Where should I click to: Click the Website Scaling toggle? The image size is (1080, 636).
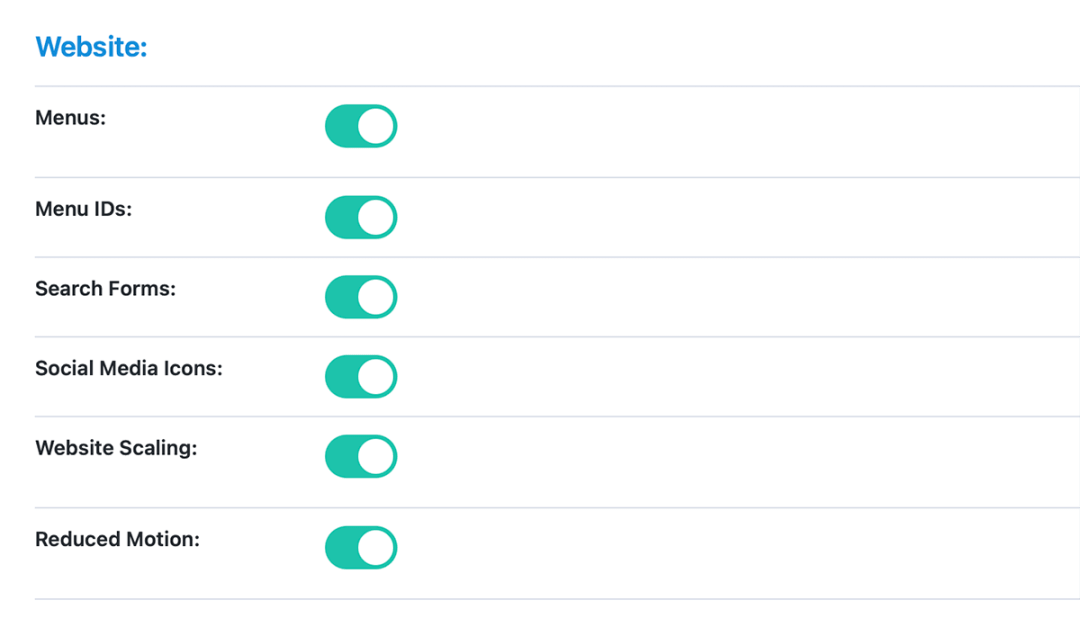click(361, 456)
